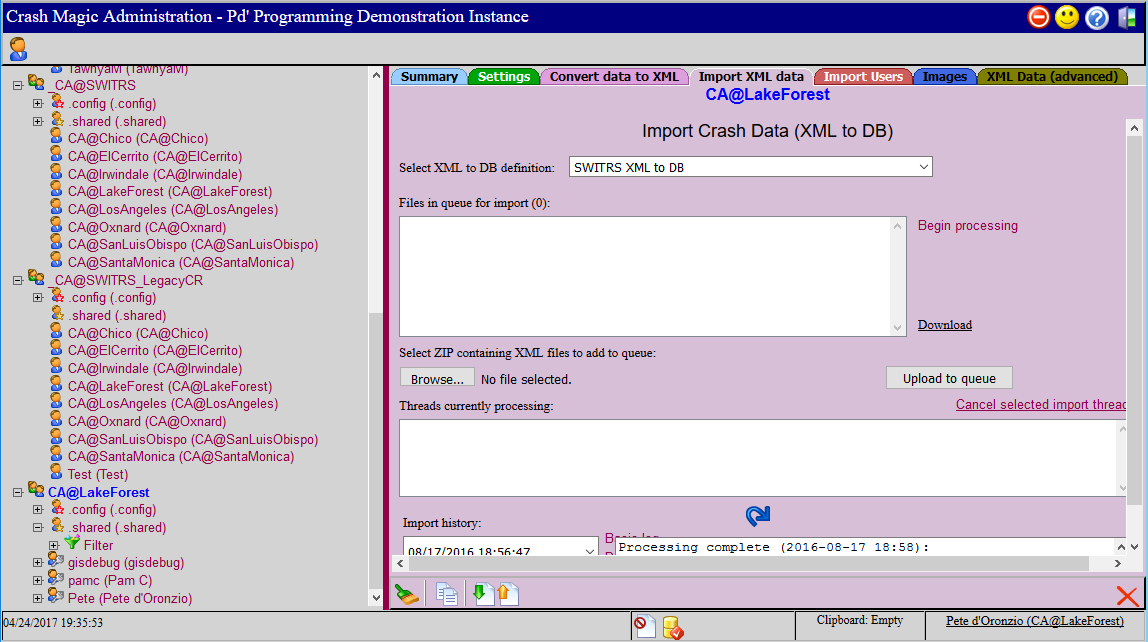The height and width of the screenshot is (642, 1148).
Task: Click the database check icon in status bar
Action: pos(672,627)
